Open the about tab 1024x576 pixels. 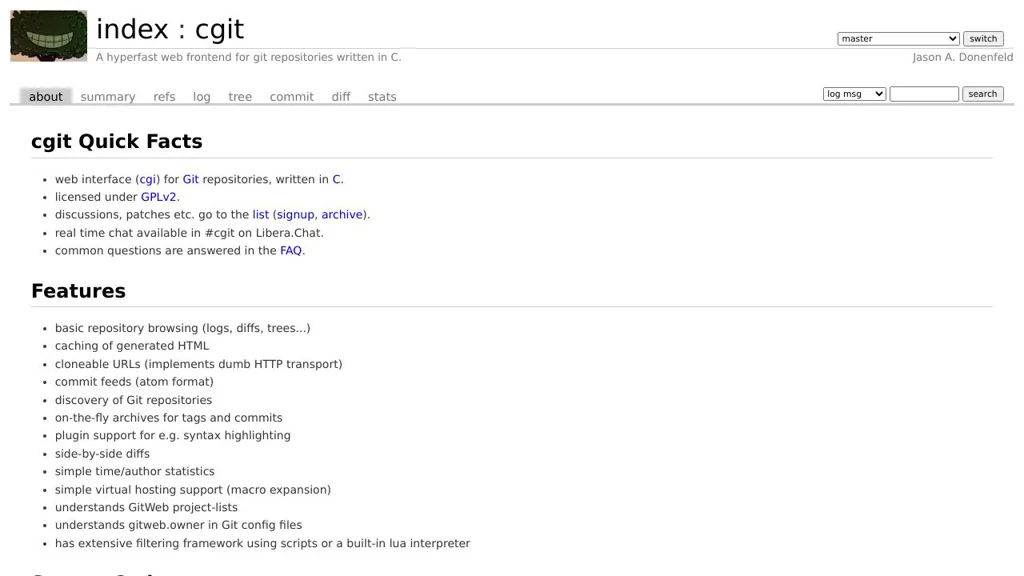46,97
